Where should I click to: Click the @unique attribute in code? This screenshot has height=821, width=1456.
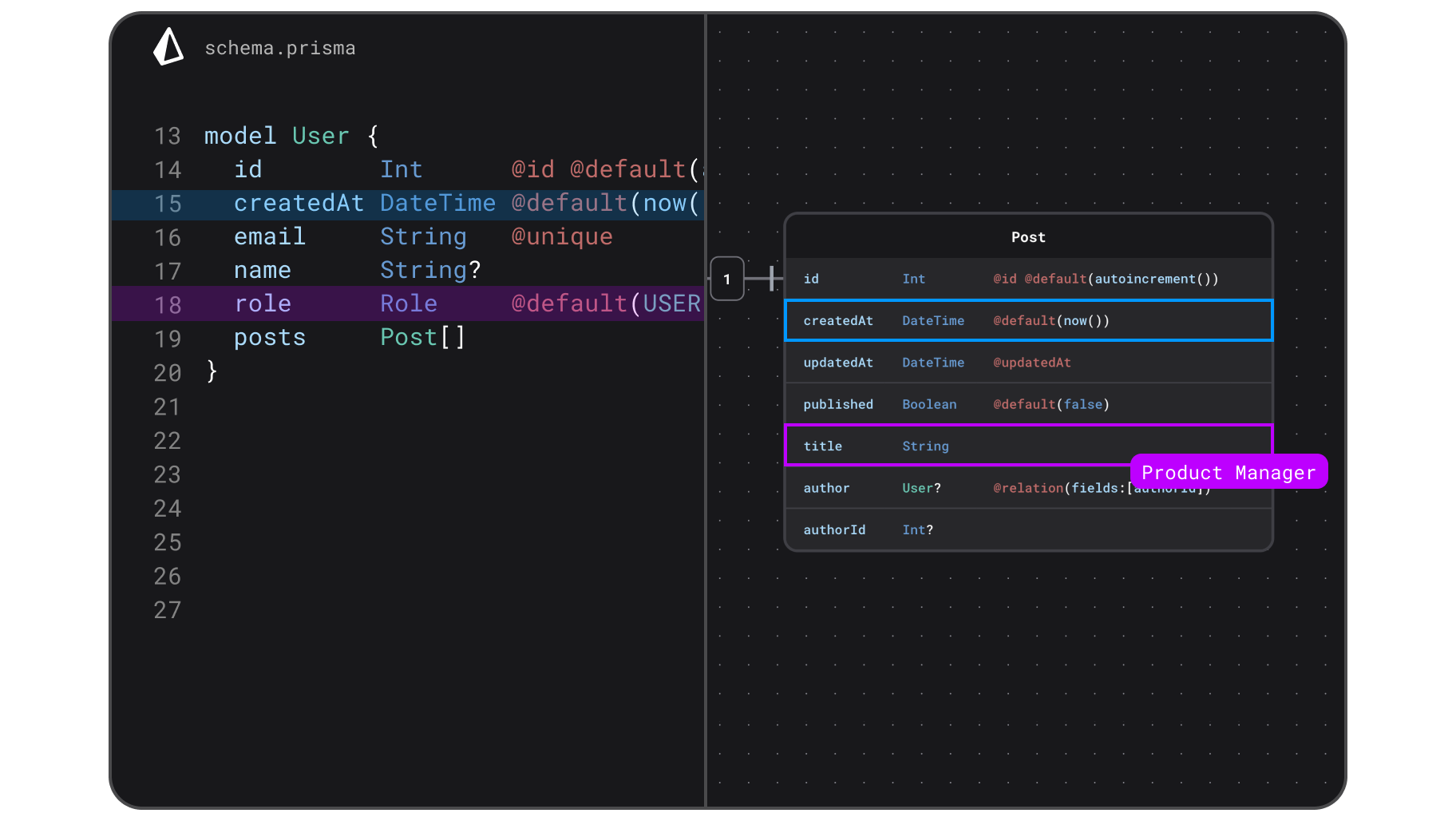tap(562, 236)
